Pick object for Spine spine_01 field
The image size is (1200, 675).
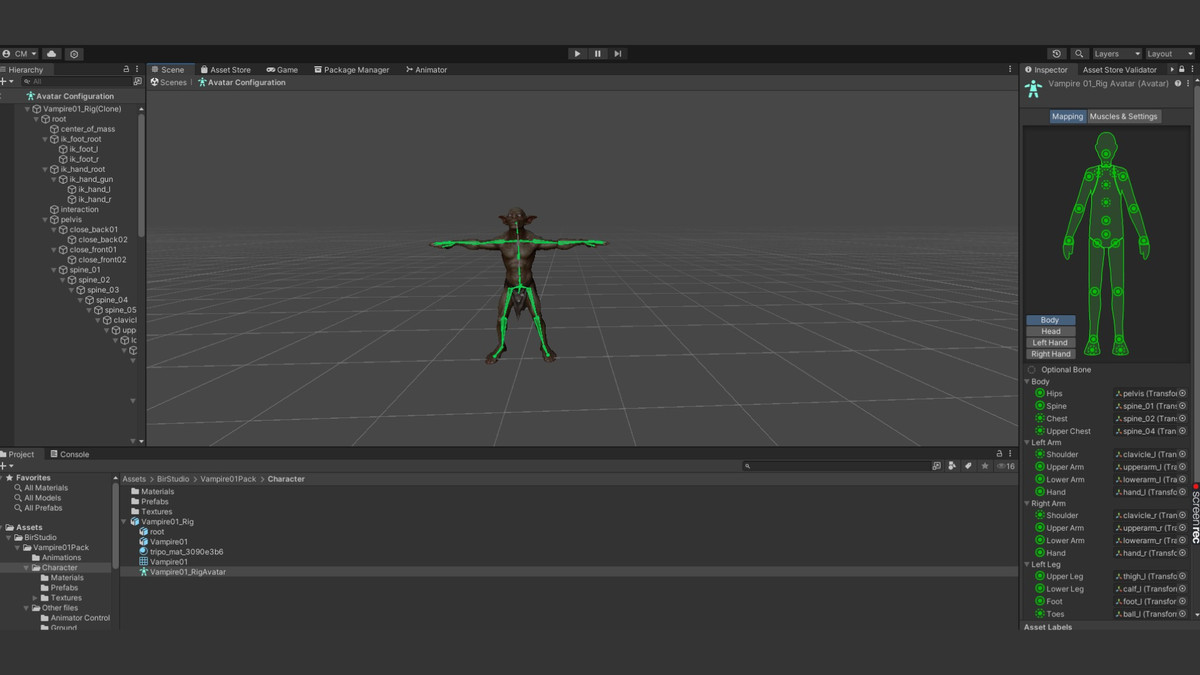tap(1183, 406)
